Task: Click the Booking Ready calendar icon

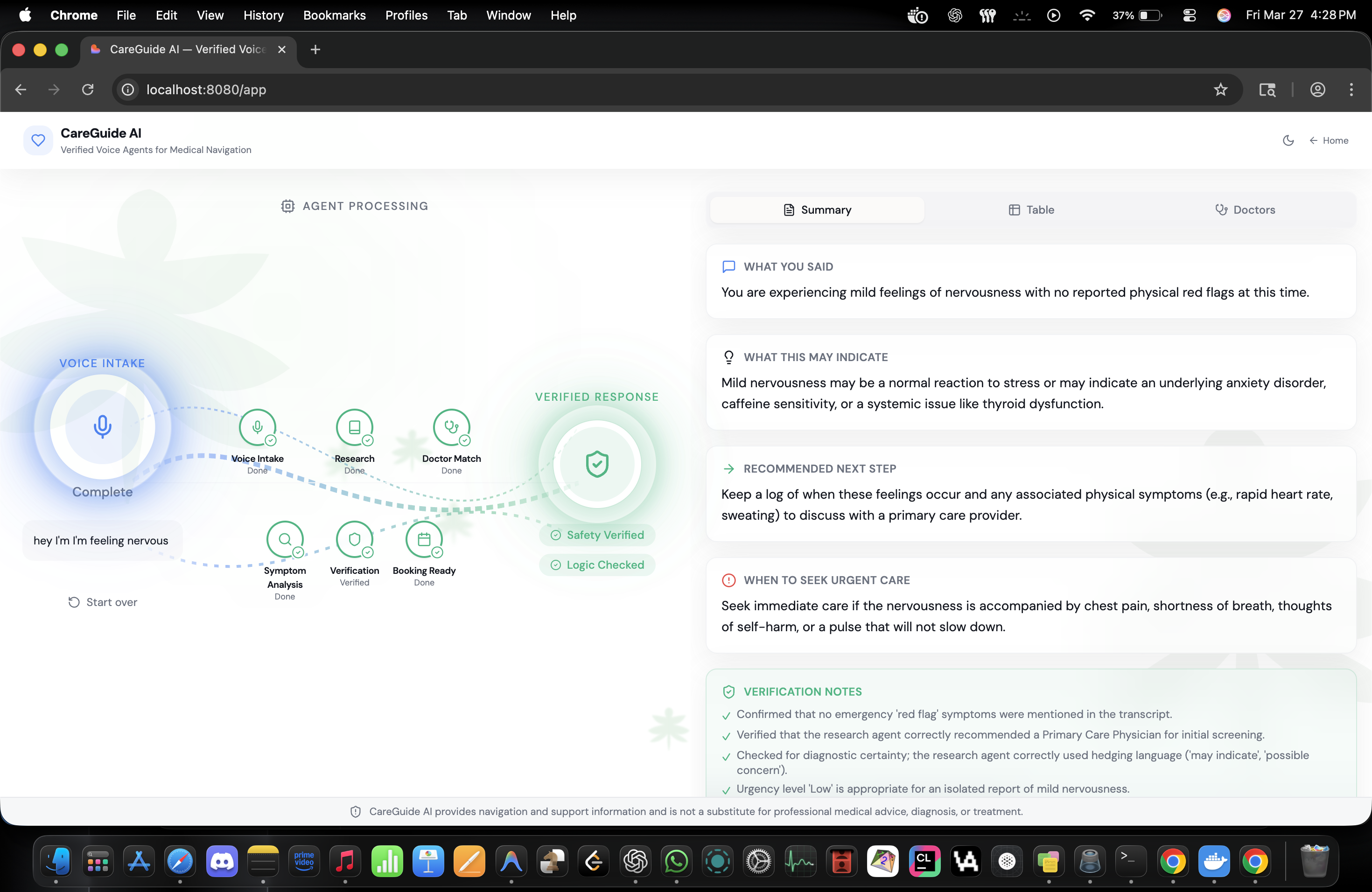Action: click(424, 539)
